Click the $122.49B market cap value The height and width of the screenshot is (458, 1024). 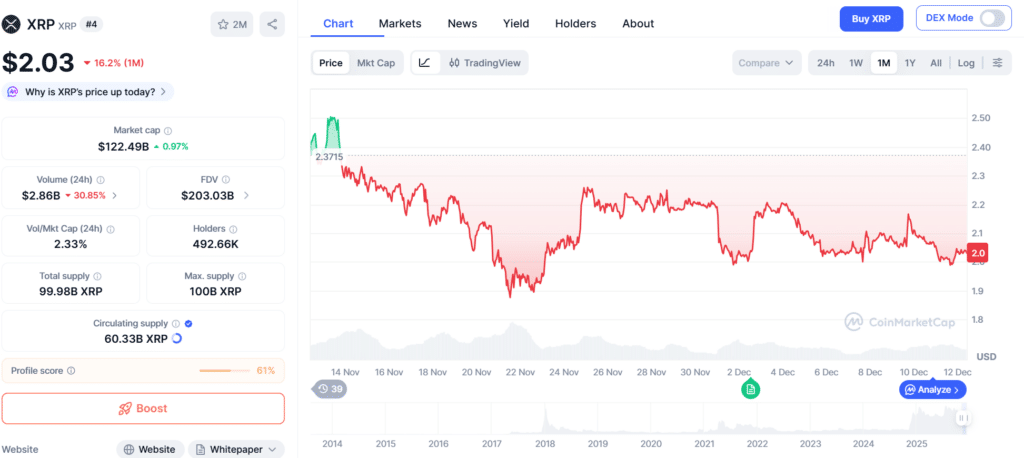[123, 146]
